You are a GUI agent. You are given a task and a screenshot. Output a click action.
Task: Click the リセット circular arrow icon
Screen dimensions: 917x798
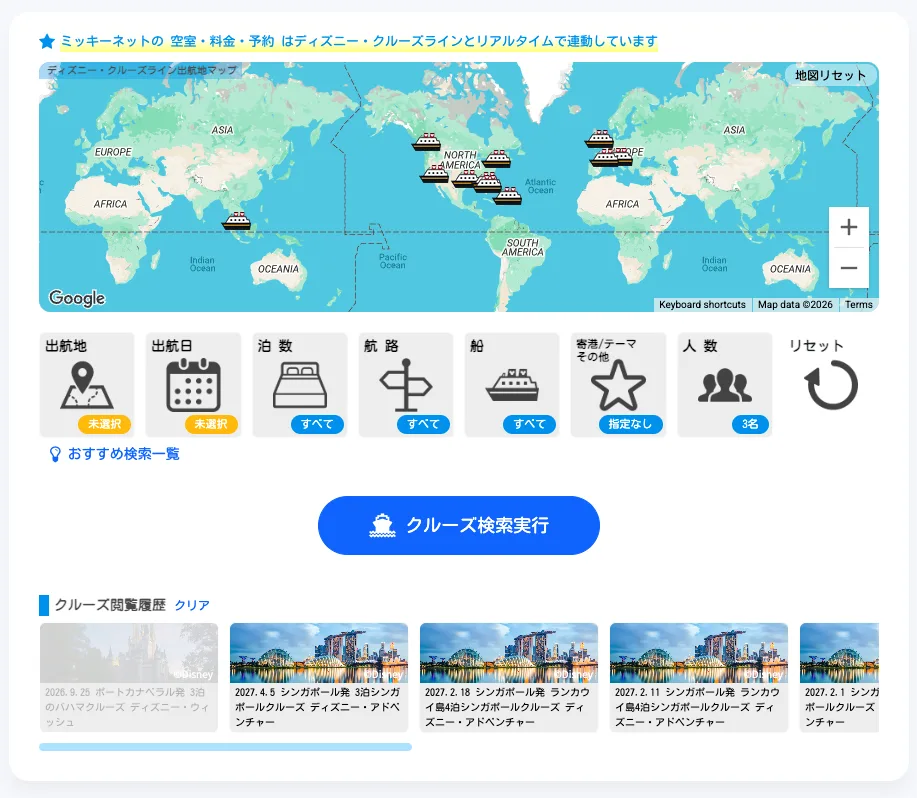831,385
